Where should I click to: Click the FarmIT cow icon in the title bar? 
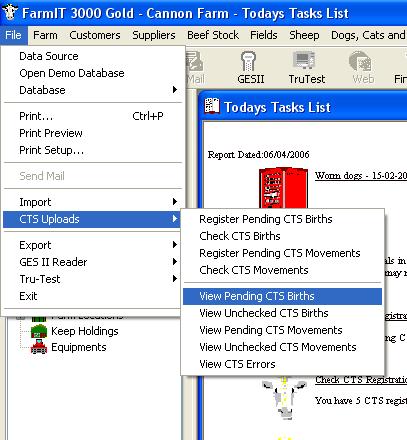10,12
